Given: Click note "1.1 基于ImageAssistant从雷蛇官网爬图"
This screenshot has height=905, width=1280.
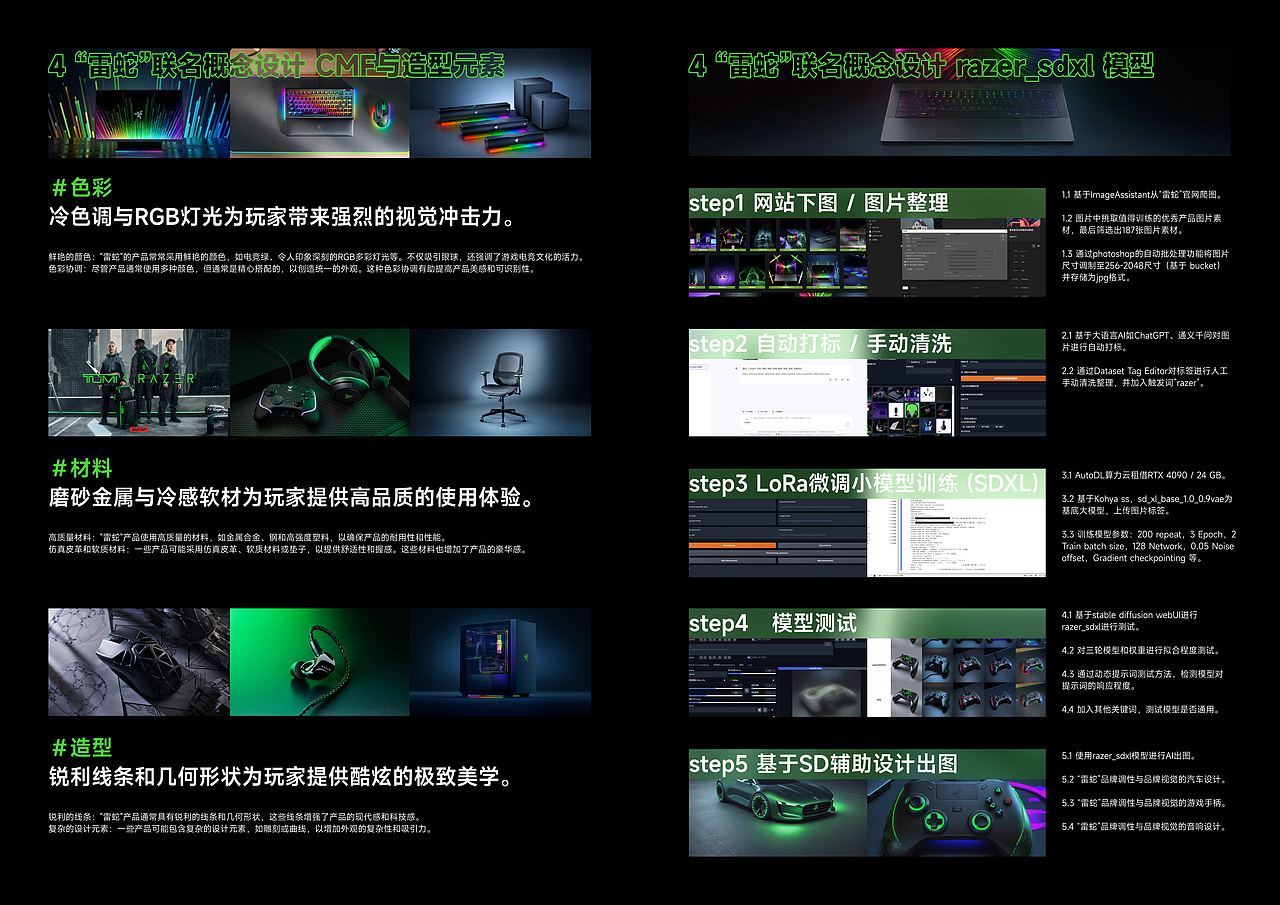Looking at the screenshot, I should tap(1142, 195).
